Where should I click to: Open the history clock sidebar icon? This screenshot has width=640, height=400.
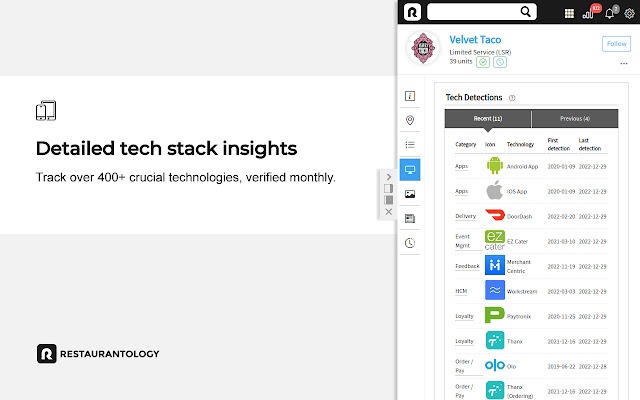pos(410,243)
